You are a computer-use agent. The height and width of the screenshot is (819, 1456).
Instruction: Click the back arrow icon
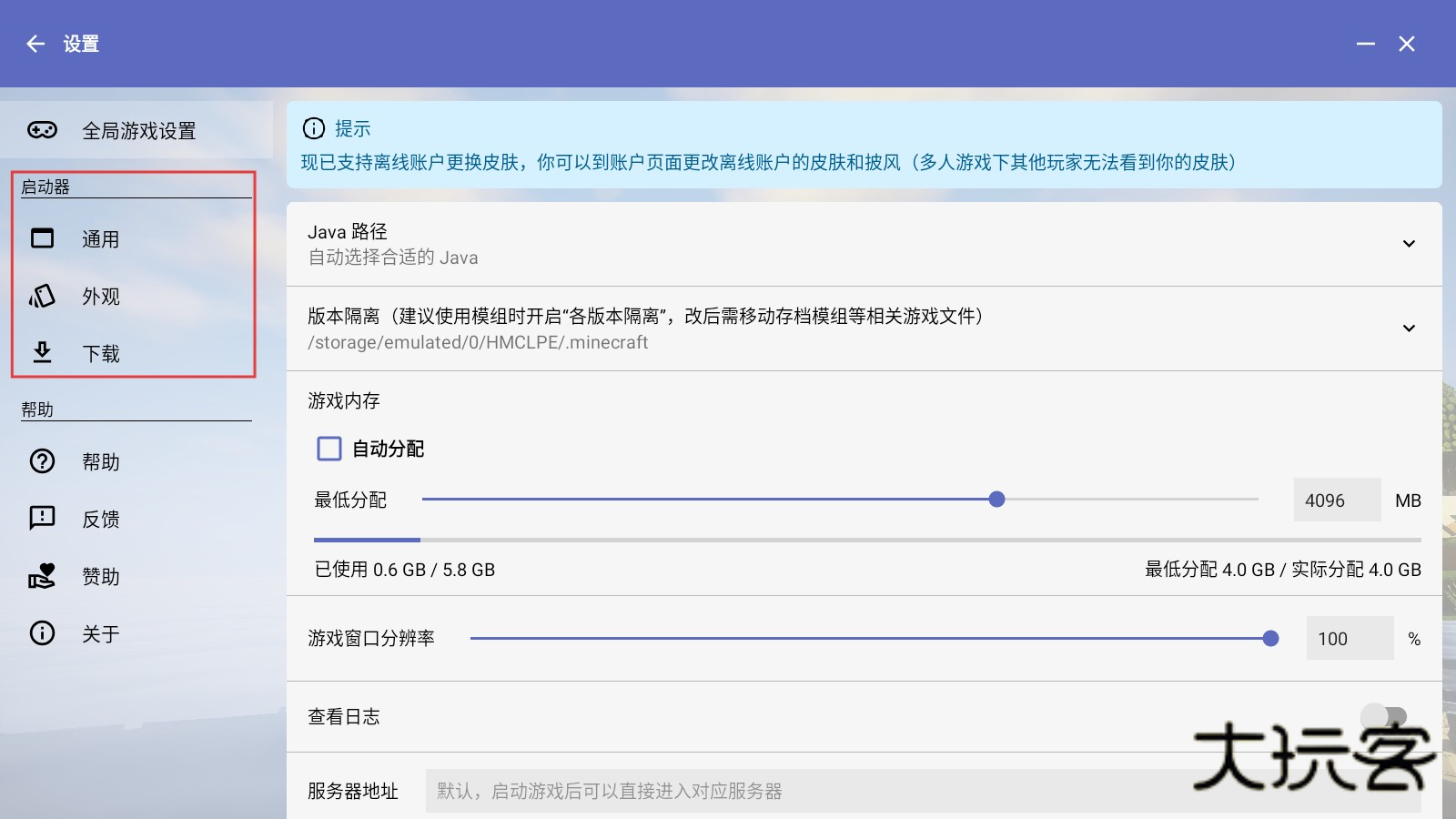click(x=35, y=44)
